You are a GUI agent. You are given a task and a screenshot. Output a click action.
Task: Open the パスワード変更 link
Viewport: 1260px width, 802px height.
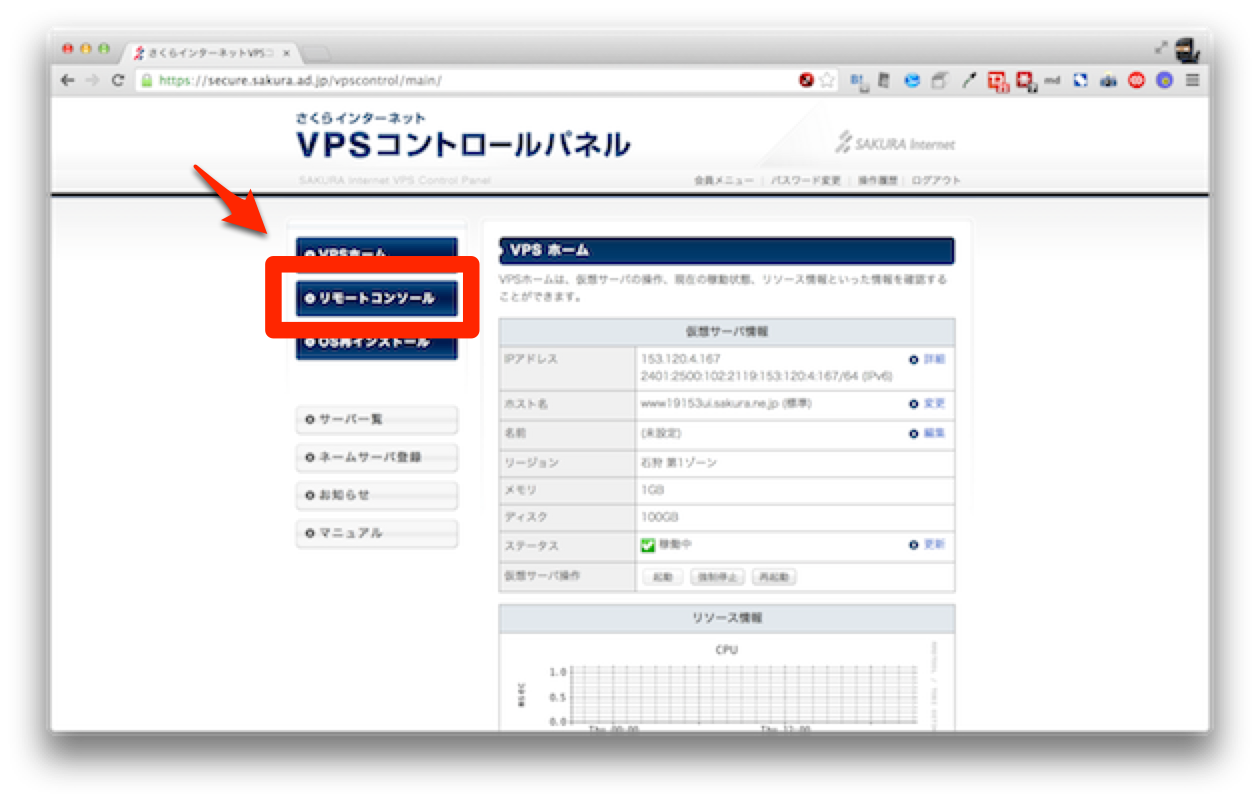pyautogui.click(x=806, y=180)
